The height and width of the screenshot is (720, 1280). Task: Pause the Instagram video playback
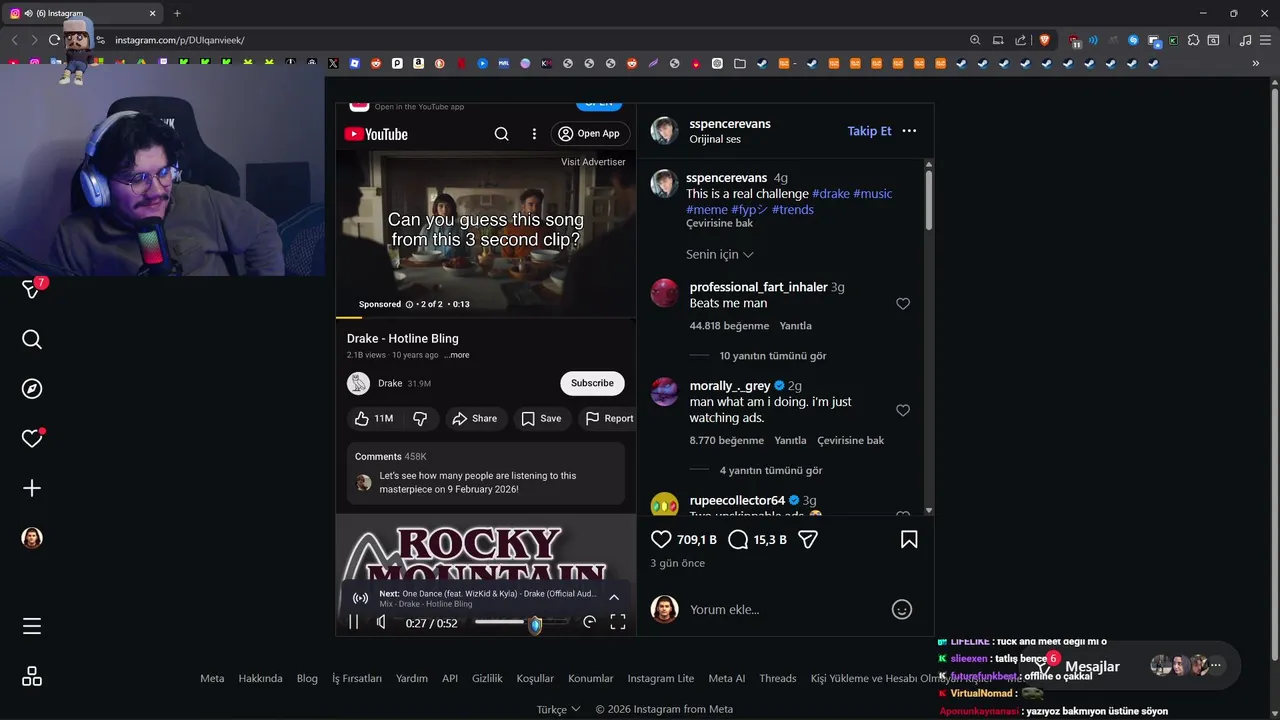coord(353,622)
